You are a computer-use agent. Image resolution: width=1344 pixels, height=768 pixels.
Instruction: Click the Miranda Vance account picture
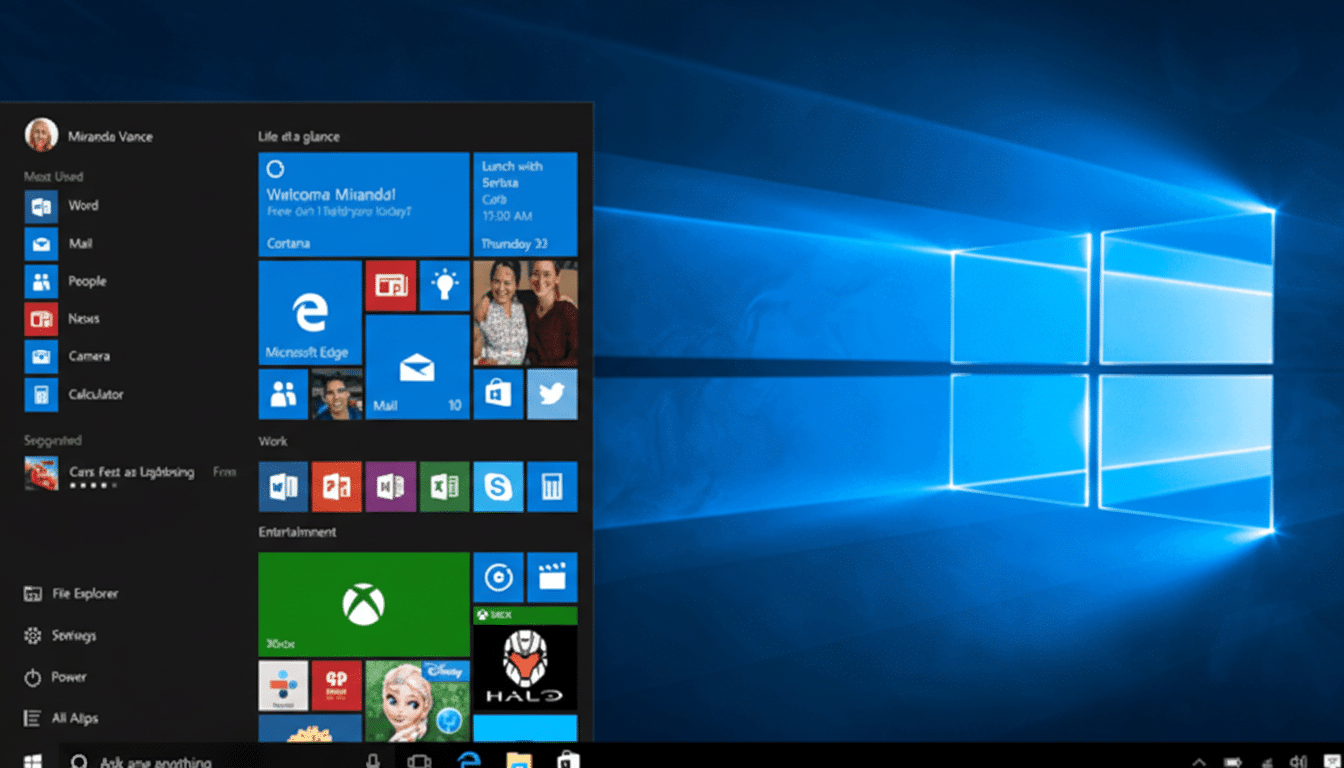(x=41, y=134)
